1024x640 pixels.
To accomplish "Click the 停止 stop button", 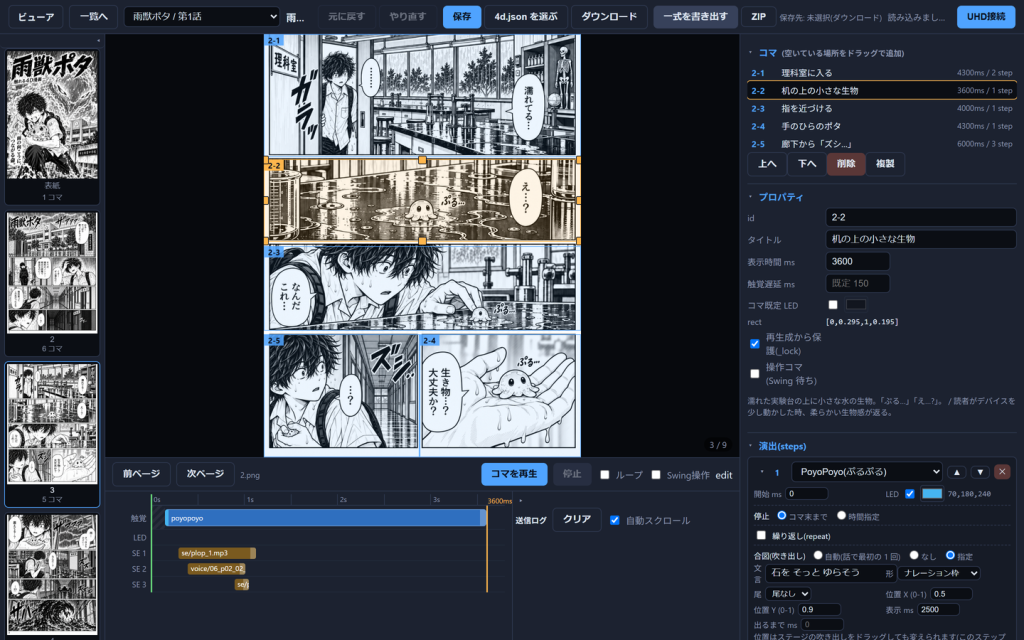I will click(572, 474).
